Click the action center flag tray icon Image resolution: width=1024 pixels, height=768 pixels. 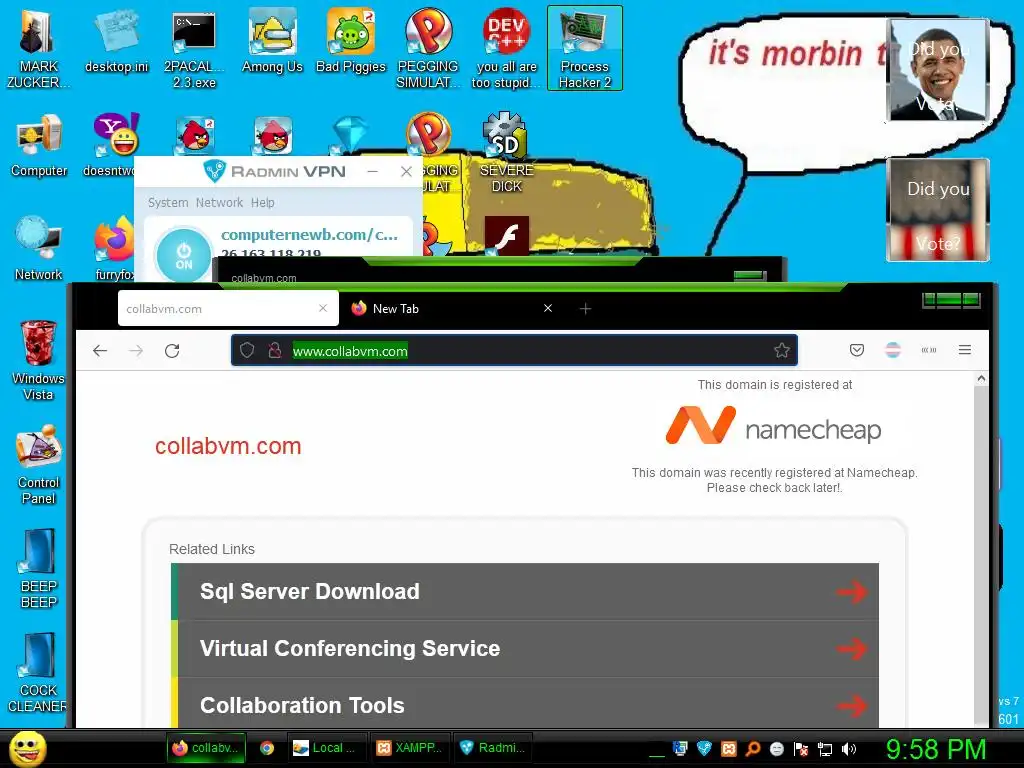click(801, 749)
